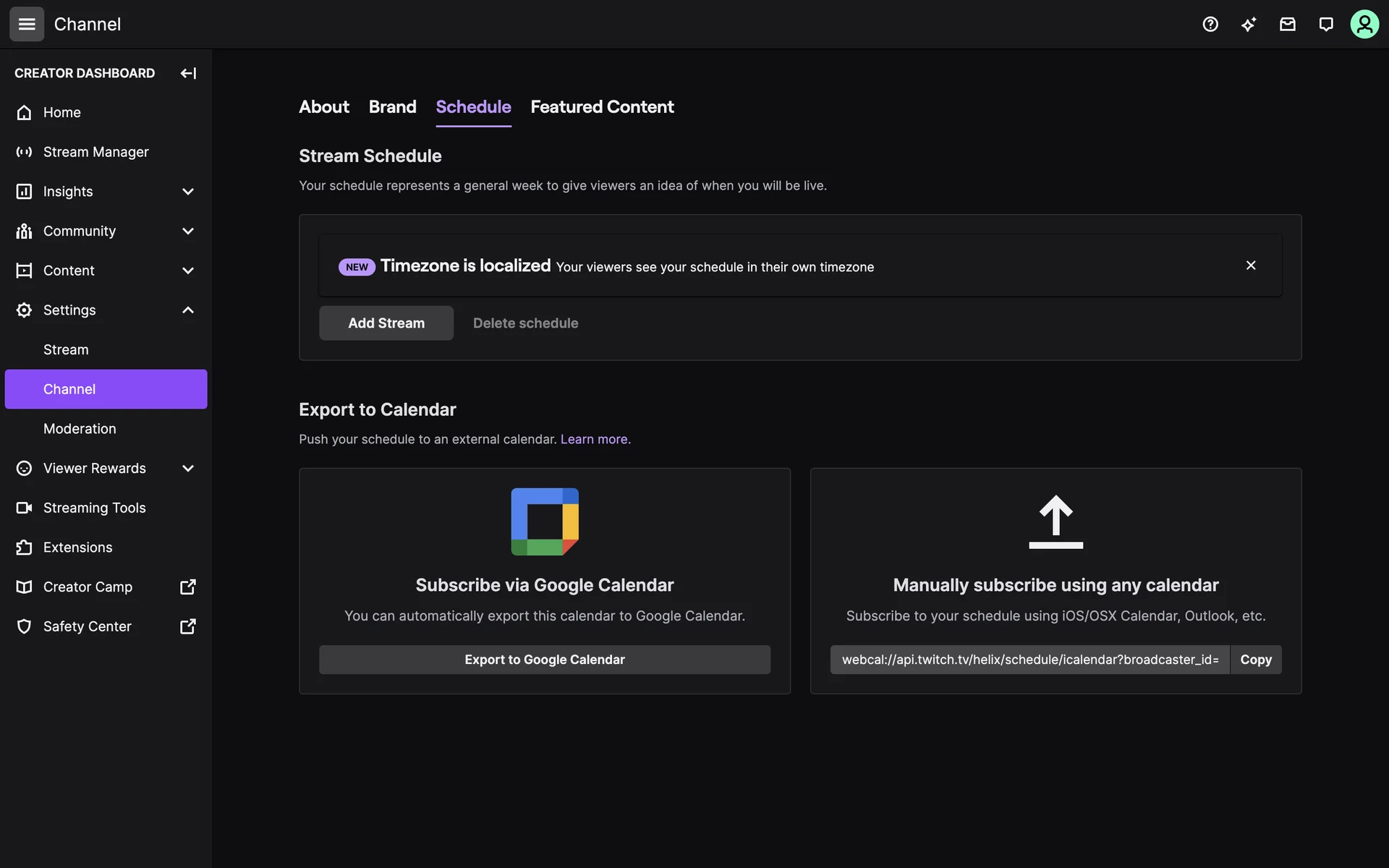Collapse the Creator Dashboard sidebar

188,73
